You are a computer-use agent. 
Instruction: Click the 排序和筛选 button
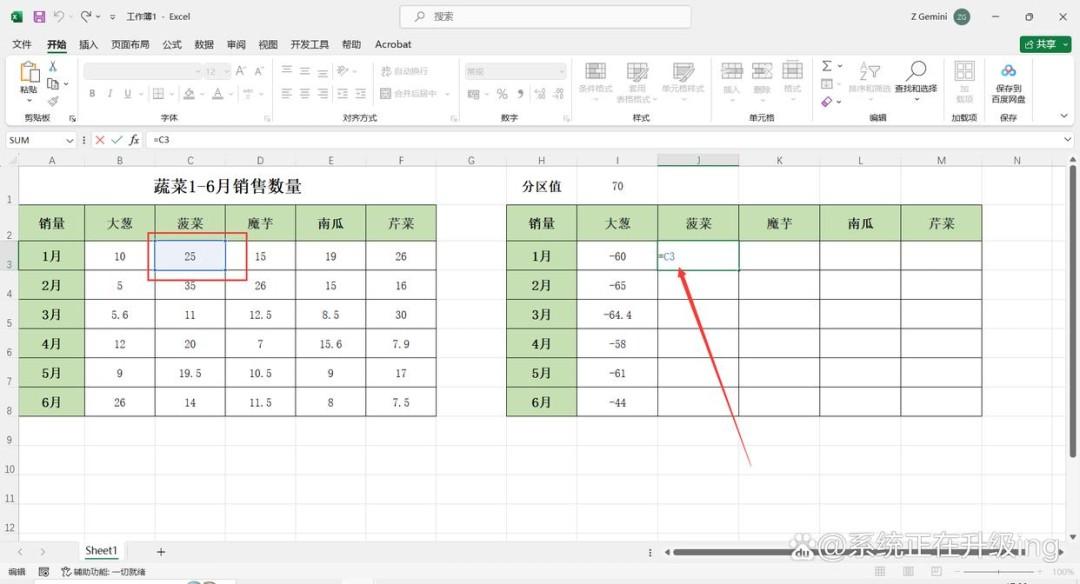[x=869, y=81]
